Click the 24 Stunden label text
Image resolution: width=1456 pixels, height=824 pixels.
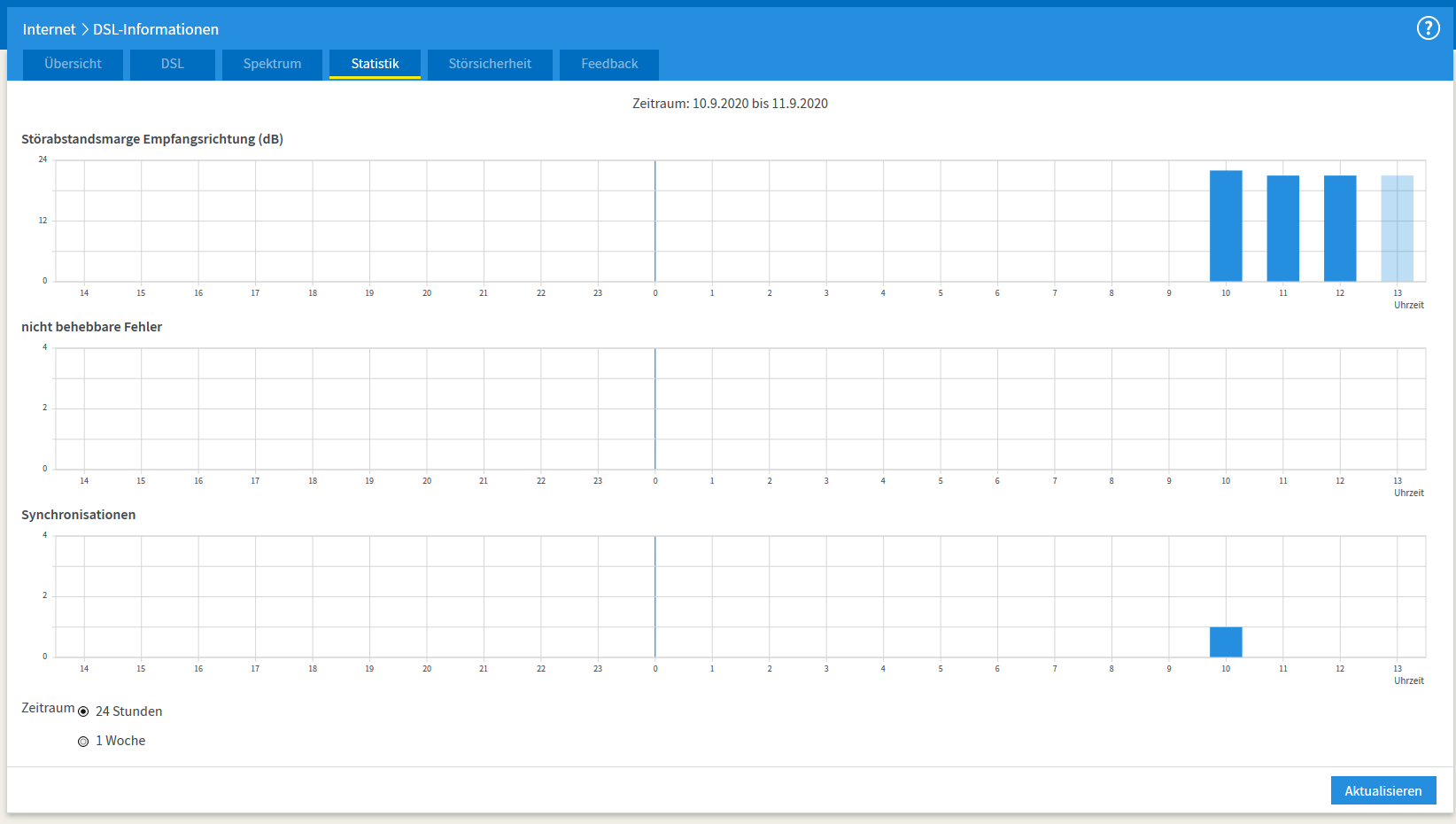click(129, 711)
